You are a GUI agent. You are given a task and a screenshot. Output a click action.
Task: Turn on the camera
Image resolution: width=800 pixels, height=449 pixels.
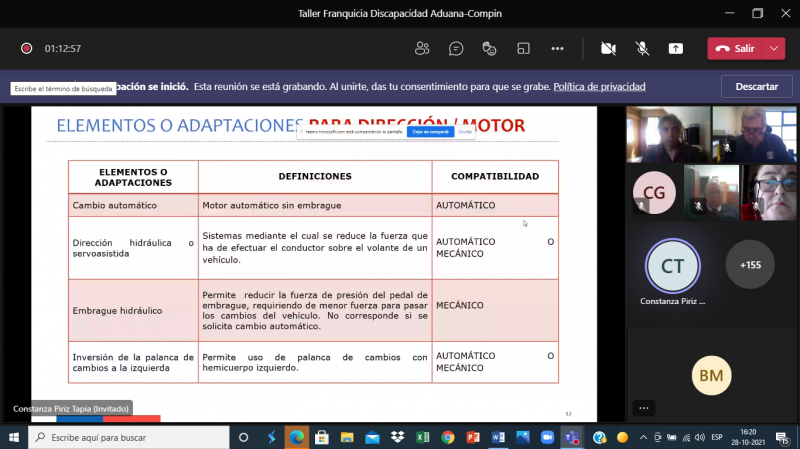click(x=608, y=48)
